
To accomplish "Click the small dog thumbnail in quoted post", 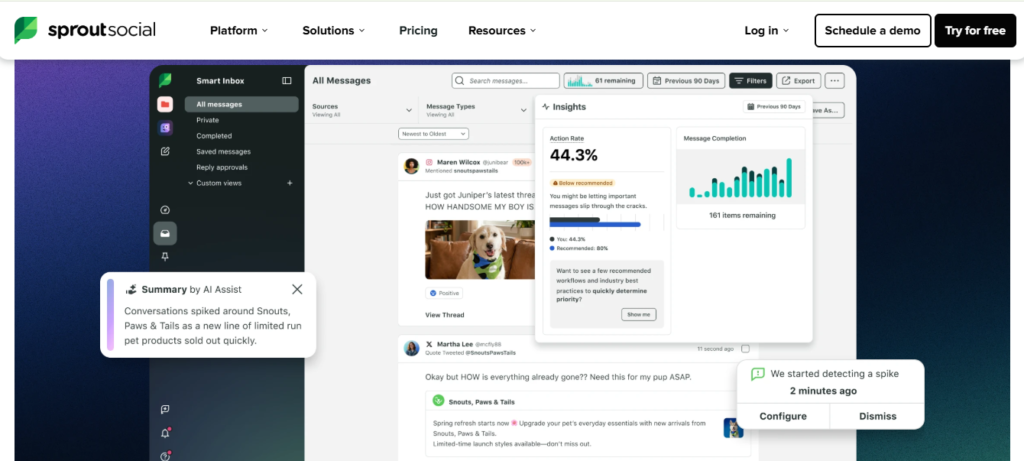I will coord(733,428).
